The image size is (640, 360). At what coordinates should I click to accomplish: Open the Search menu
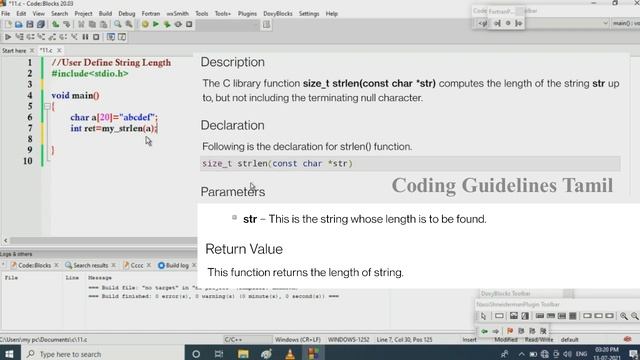tap(60, 13)
